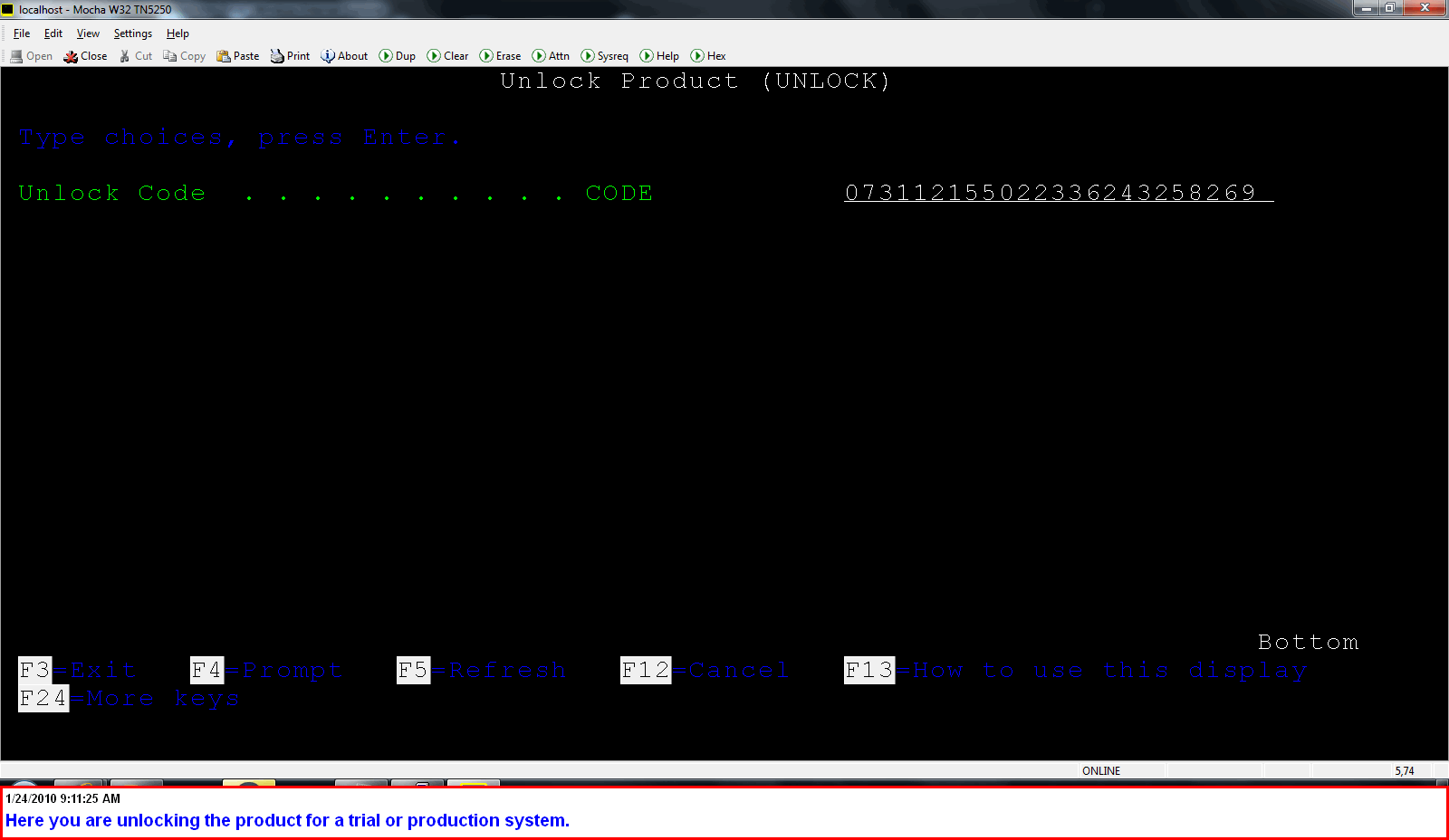The image size is (1449, 840).
Task: Click the Help toolbar button
Action: coord(659,56)
